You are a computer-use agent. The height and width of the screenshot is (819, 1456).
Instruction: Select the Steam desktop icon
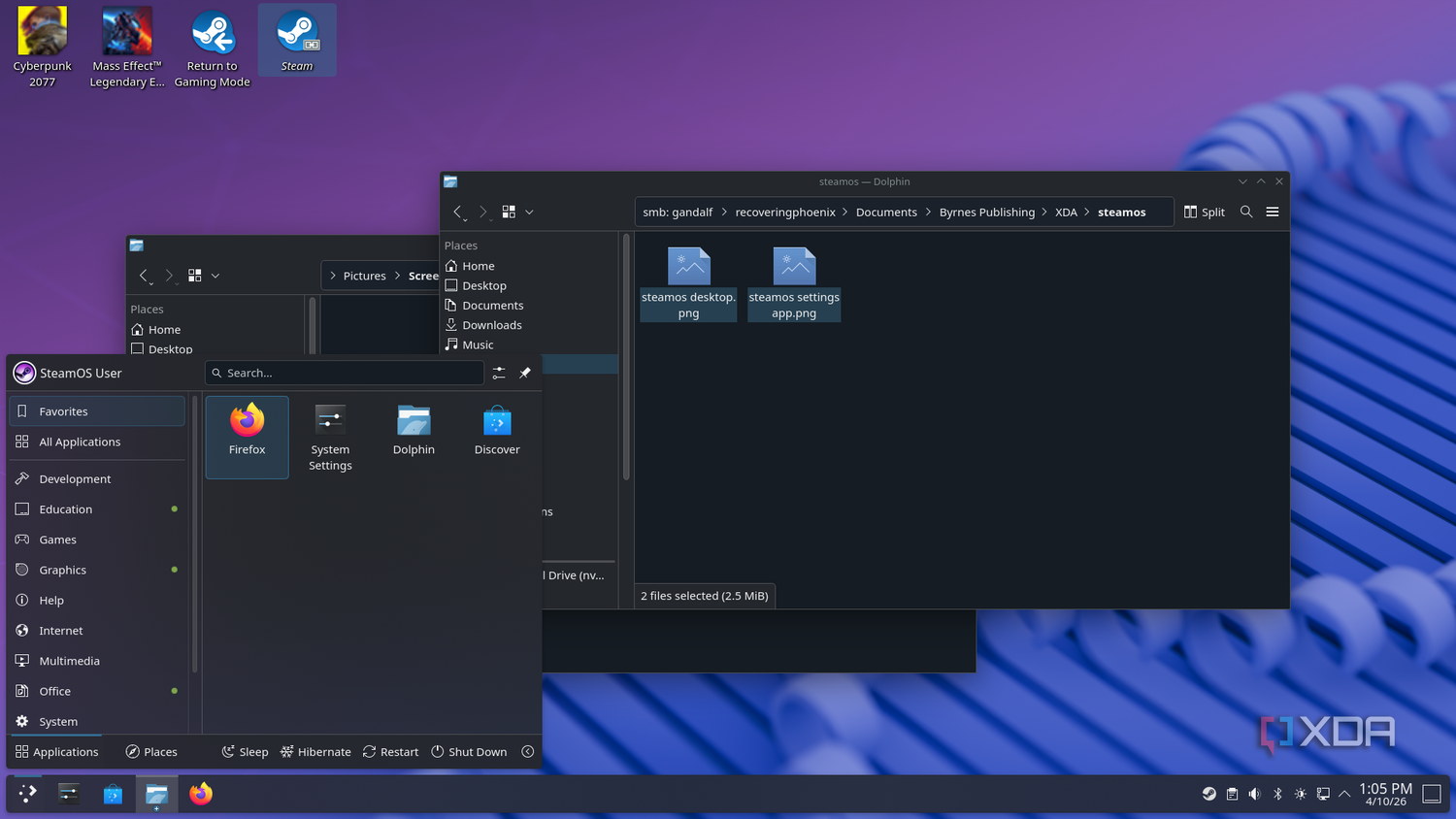(297, 40)
